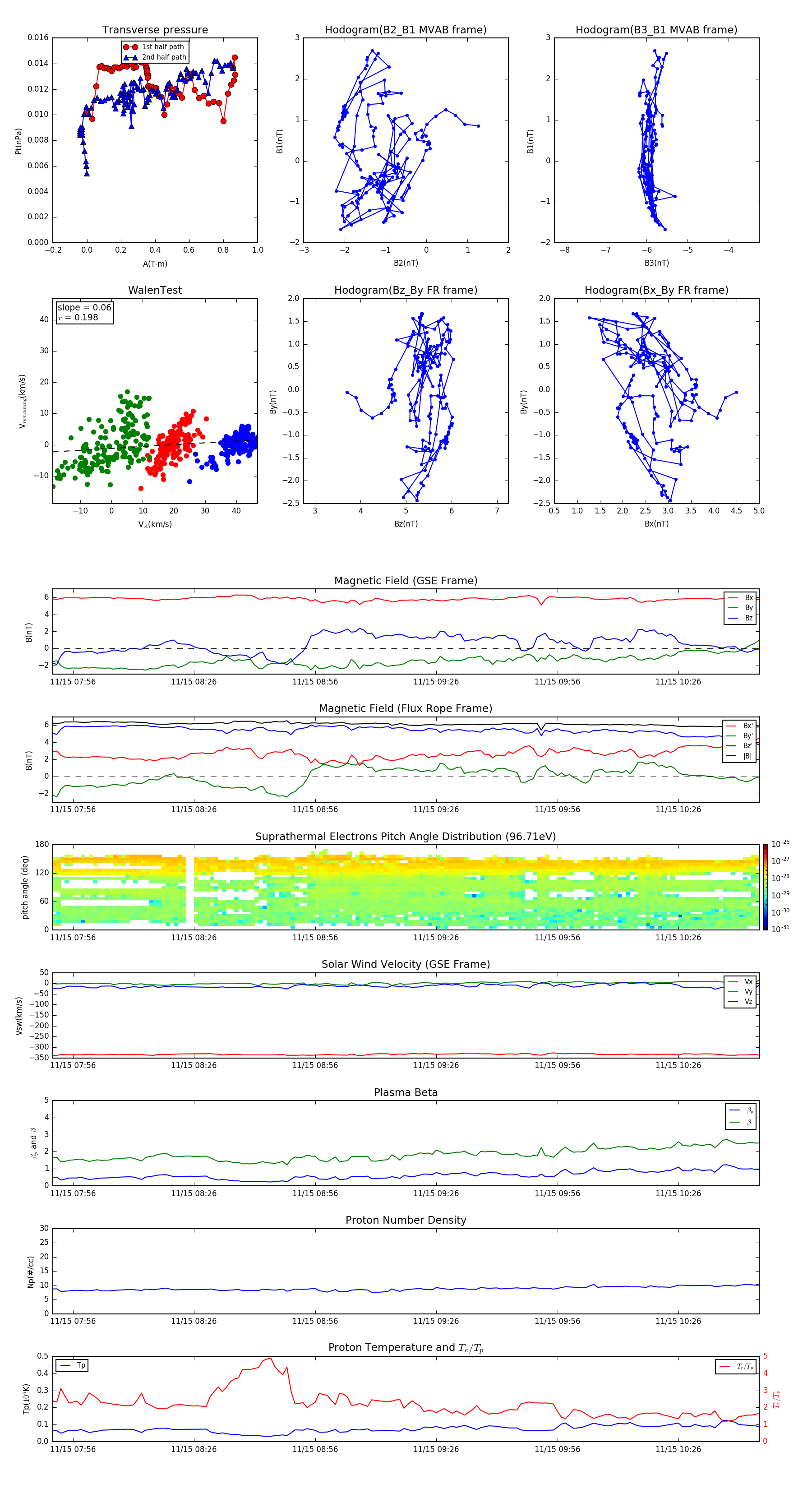Screen dimensions: 812x1489
Task: Select Bz' in the Flux Rope legend
Action: (x=740, y=746)
